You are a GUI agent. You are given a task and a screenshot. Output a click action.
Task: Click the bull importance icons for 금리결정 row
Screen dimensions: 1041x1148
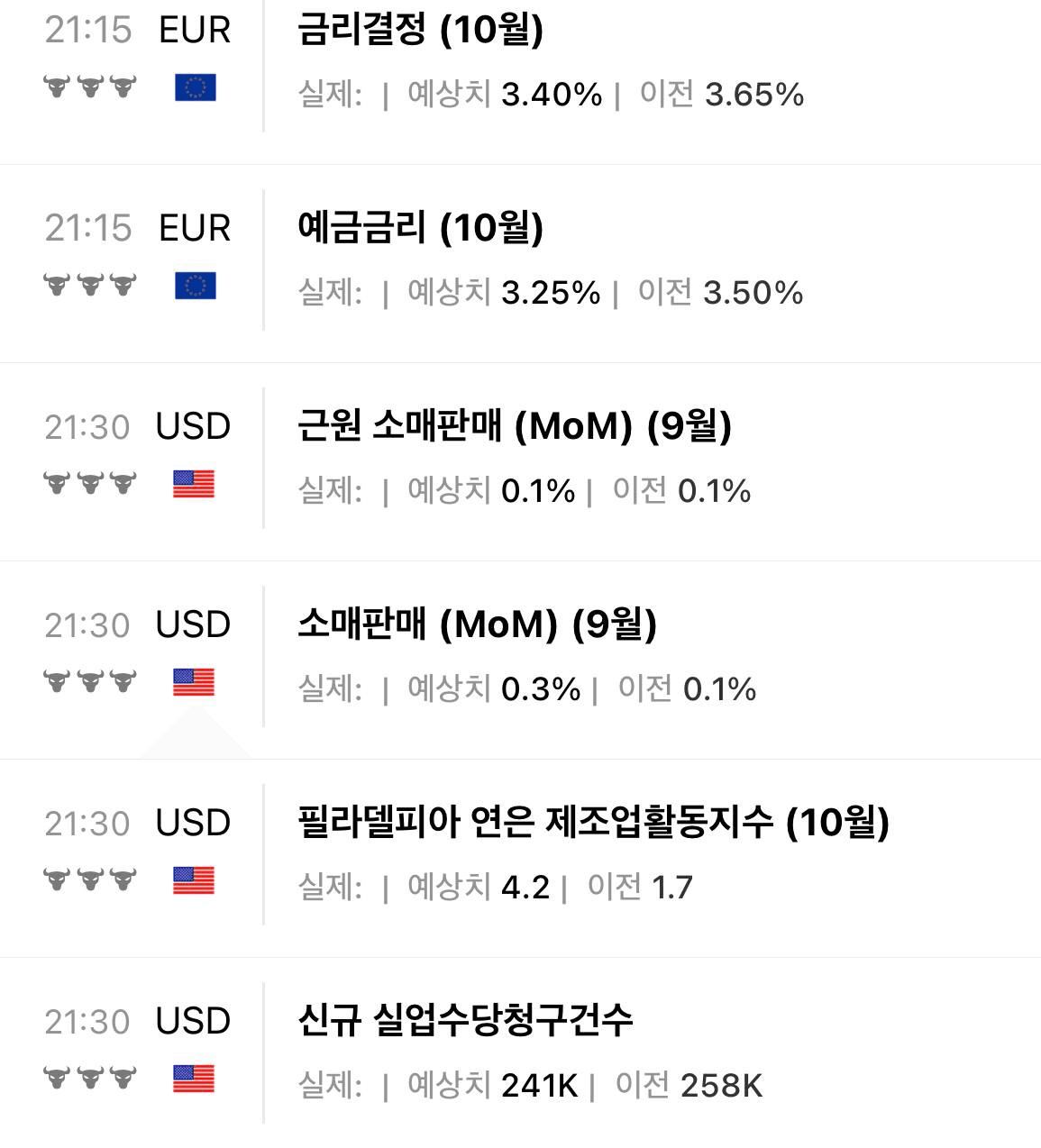point(90,87)
